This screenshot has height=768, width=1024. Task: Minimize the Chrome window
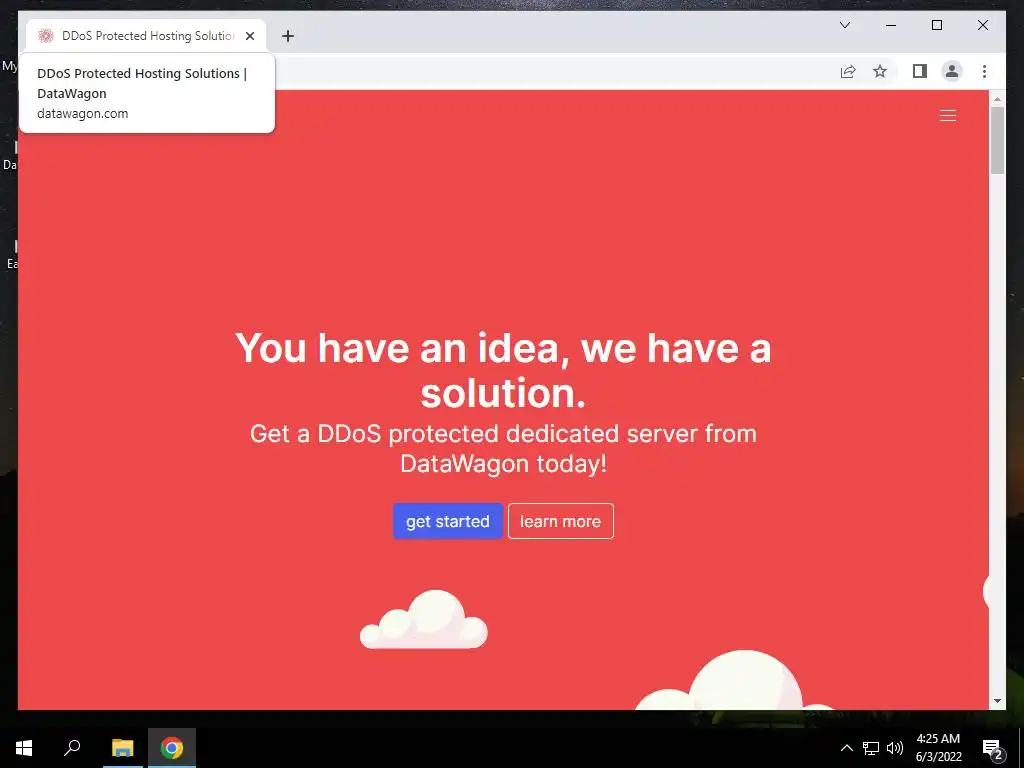tap(891, 25)
